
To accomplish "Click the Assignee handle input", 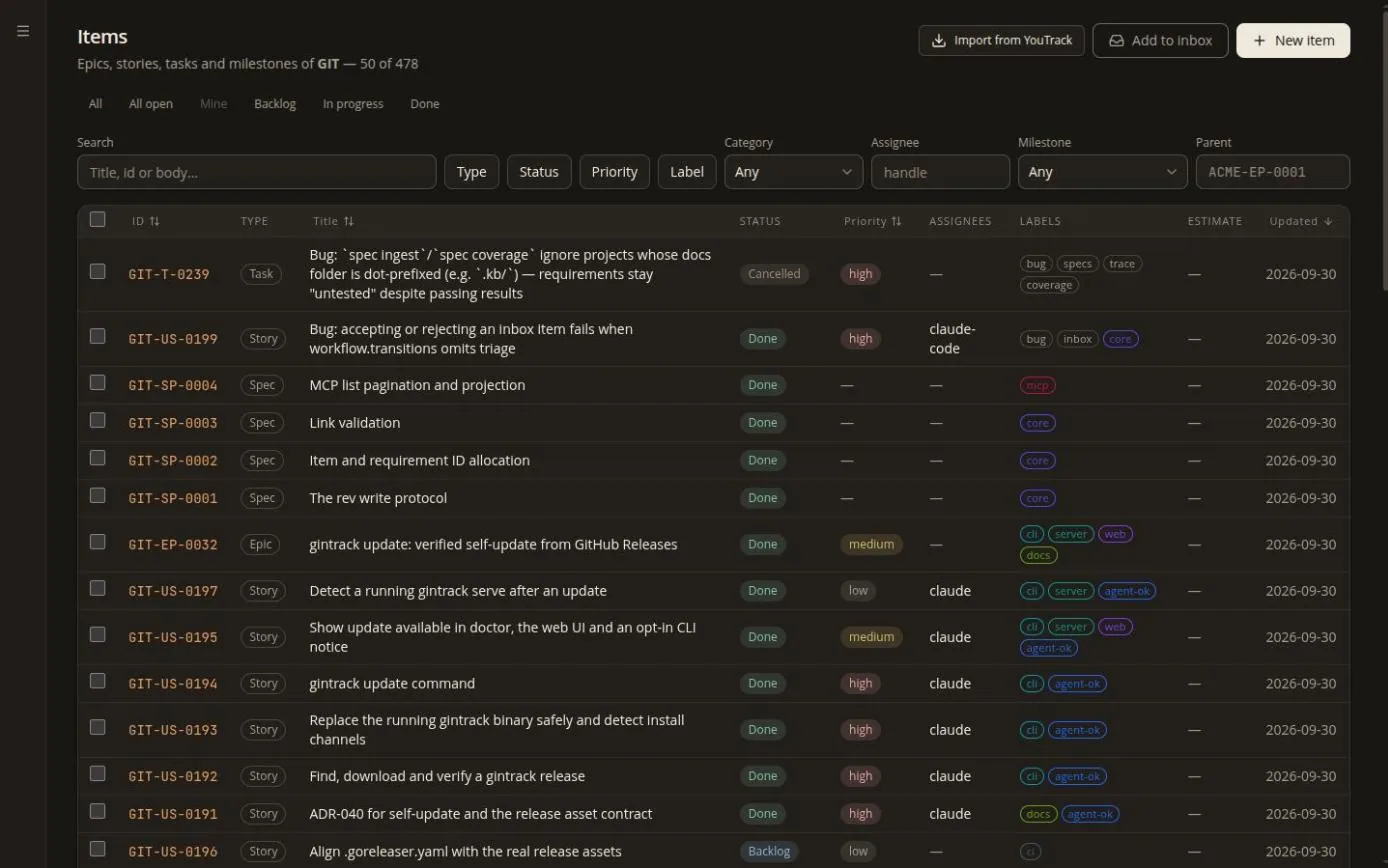I will pos(940,172).
